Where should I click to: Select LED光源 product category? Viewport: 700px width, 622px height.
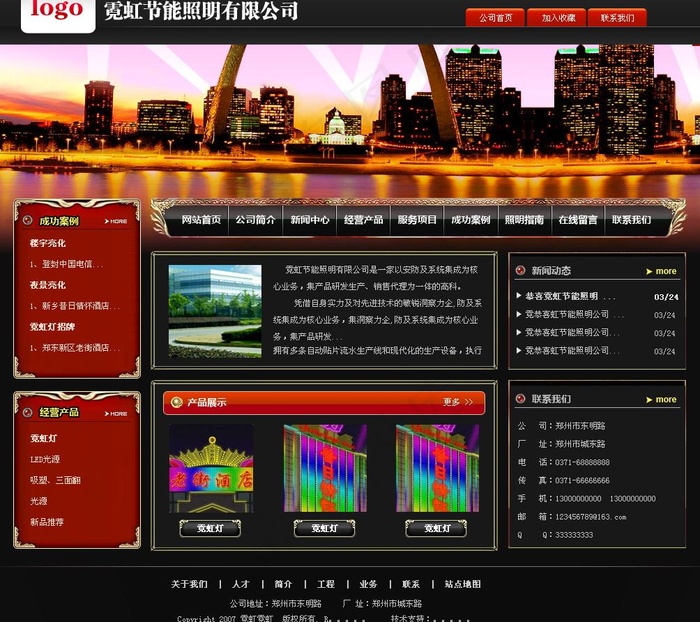coord(45,459)
